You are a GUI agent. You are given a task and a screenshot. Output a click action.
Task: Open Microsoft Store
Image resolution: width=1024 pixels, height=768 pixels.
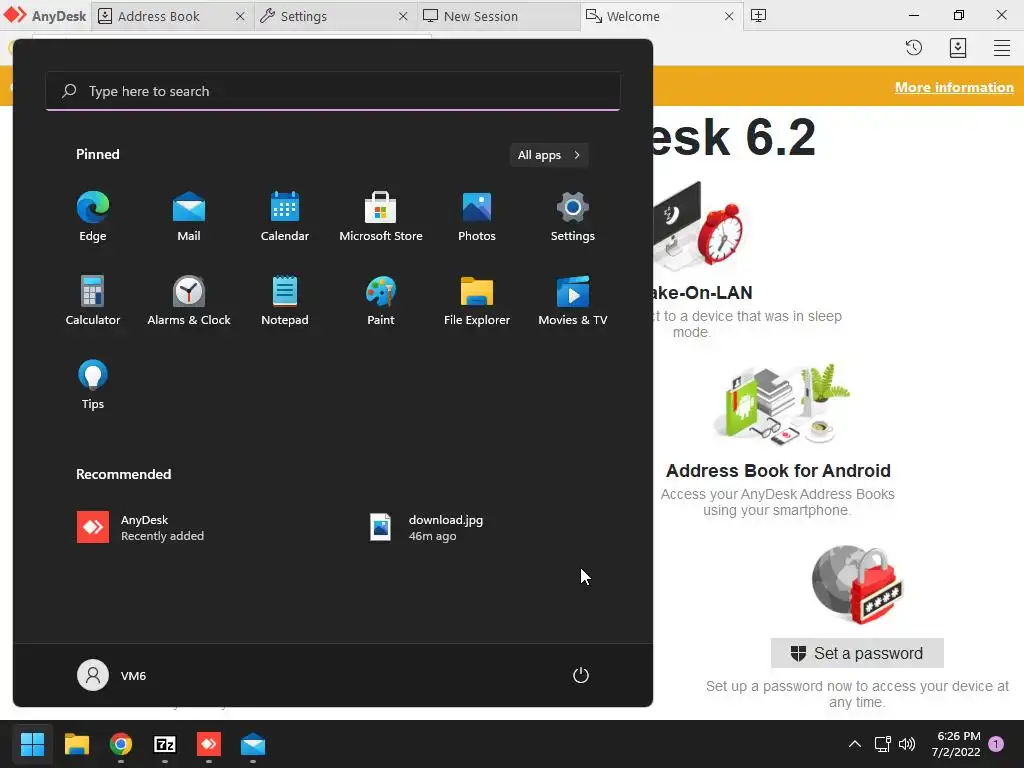381,217
